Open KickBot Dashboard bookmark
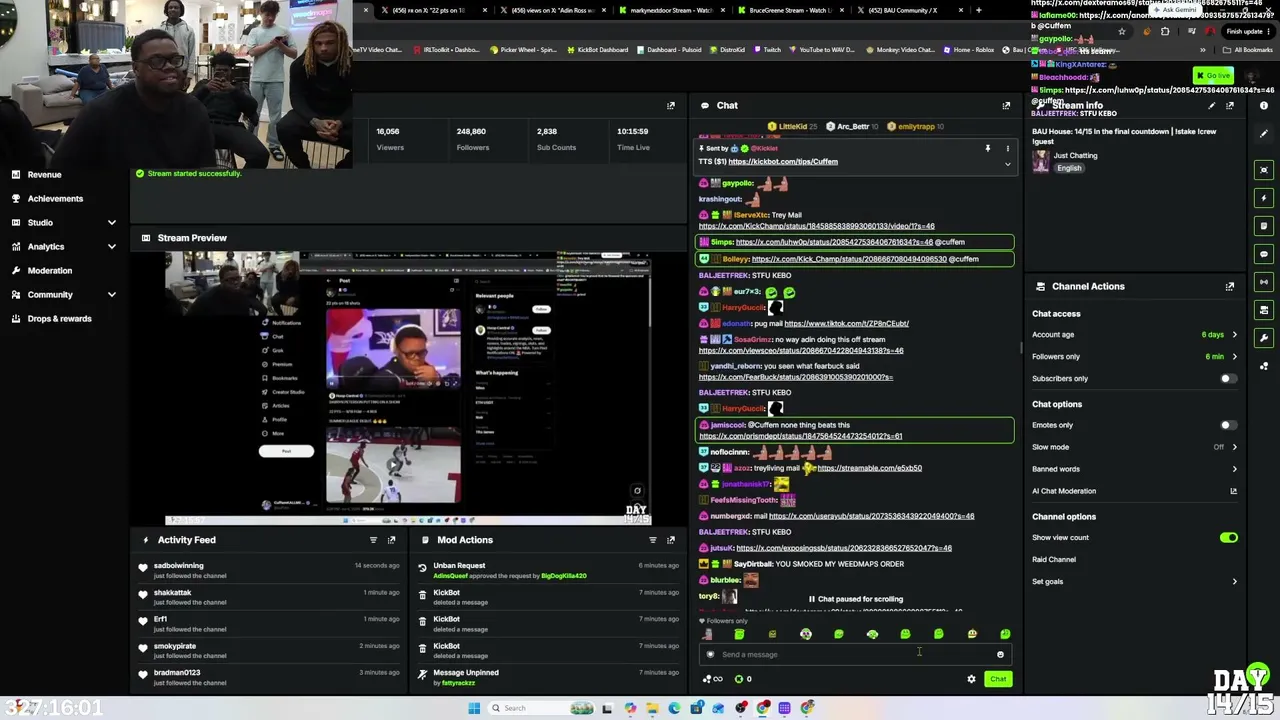 (x=597, y=50)
